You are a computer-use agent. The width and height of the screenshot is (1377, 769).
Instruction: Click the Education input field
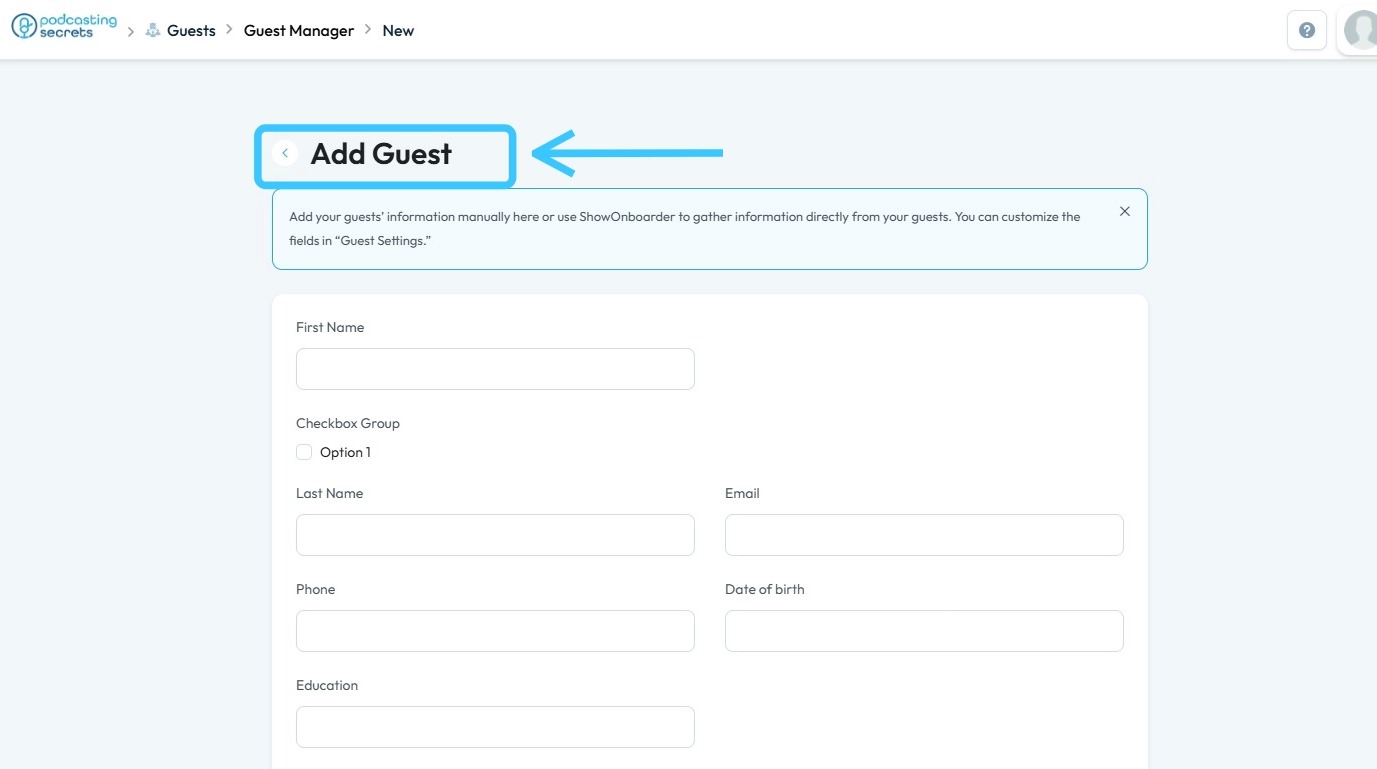[495, 727]
